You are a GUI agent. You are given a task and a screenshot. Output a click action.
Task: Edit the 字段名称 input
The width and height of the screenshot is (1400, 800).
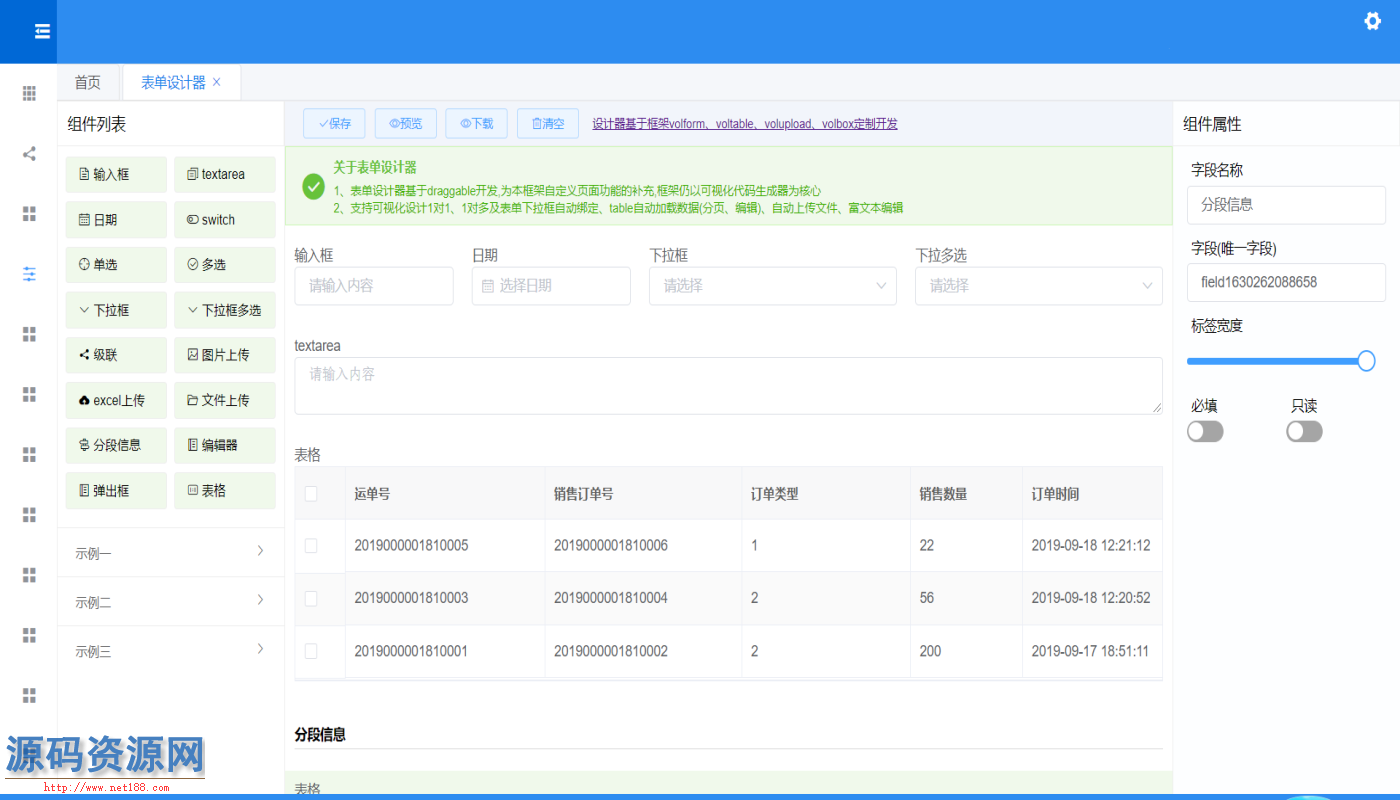point(1286,204)
